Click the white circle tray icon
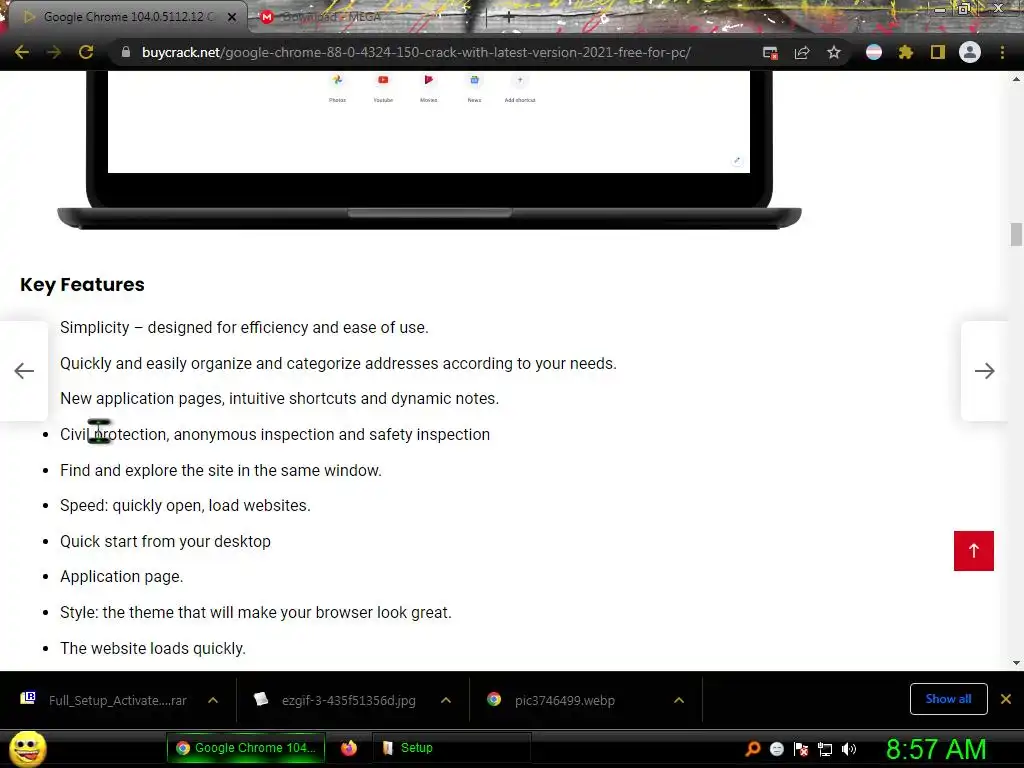 [776, 749]
